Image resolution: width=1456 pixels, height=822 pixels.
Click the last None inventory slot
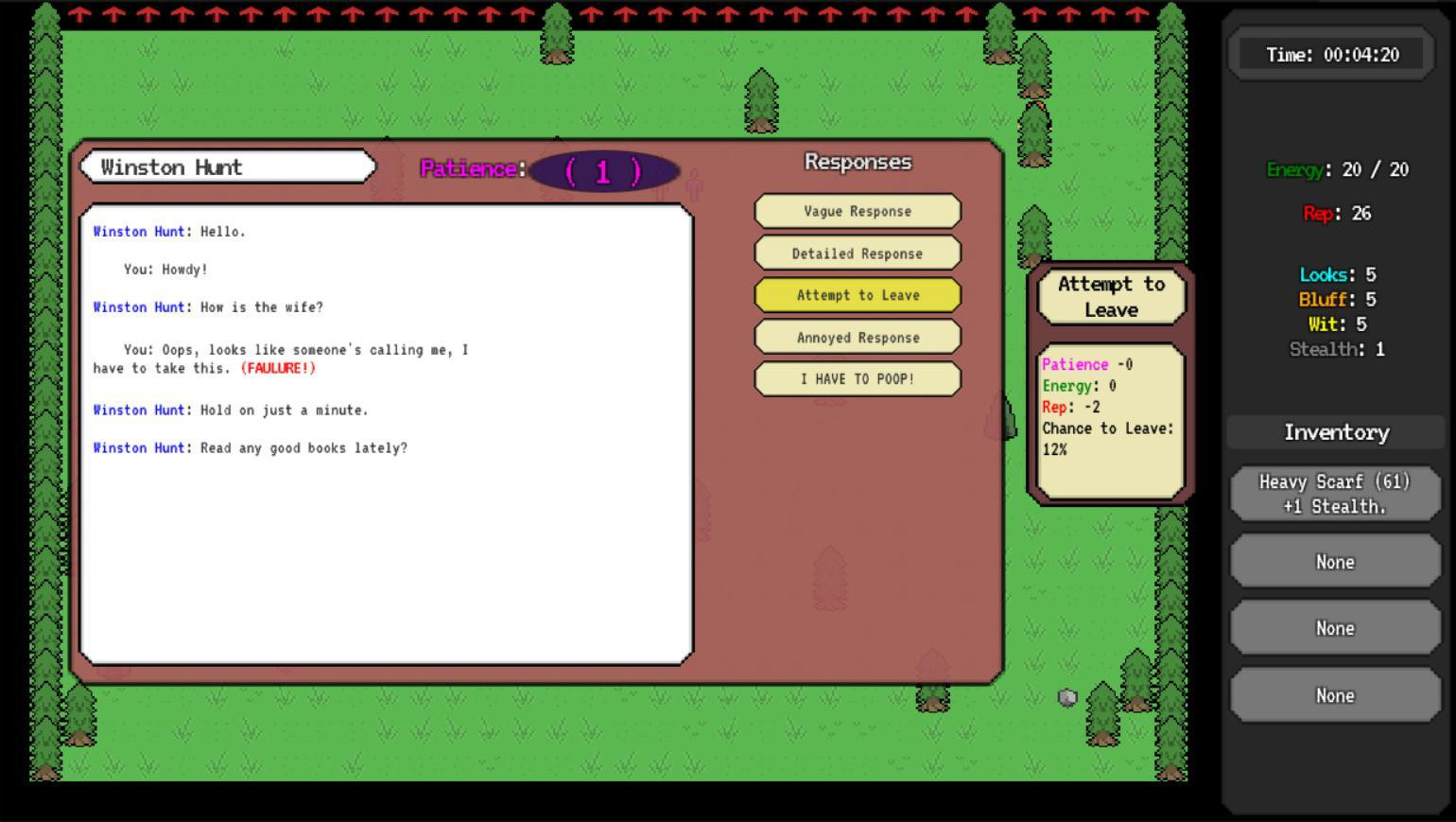tap(1335, 695)
